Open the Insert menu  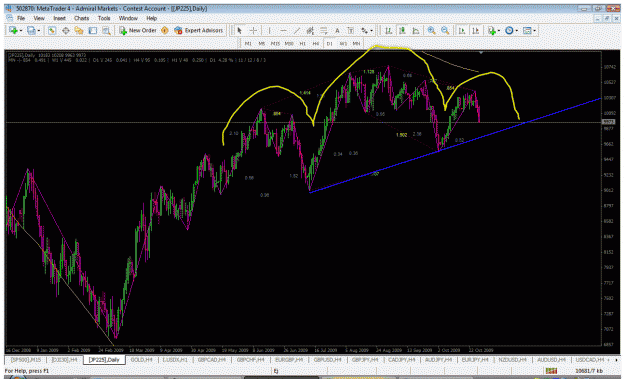pos(59,18)
